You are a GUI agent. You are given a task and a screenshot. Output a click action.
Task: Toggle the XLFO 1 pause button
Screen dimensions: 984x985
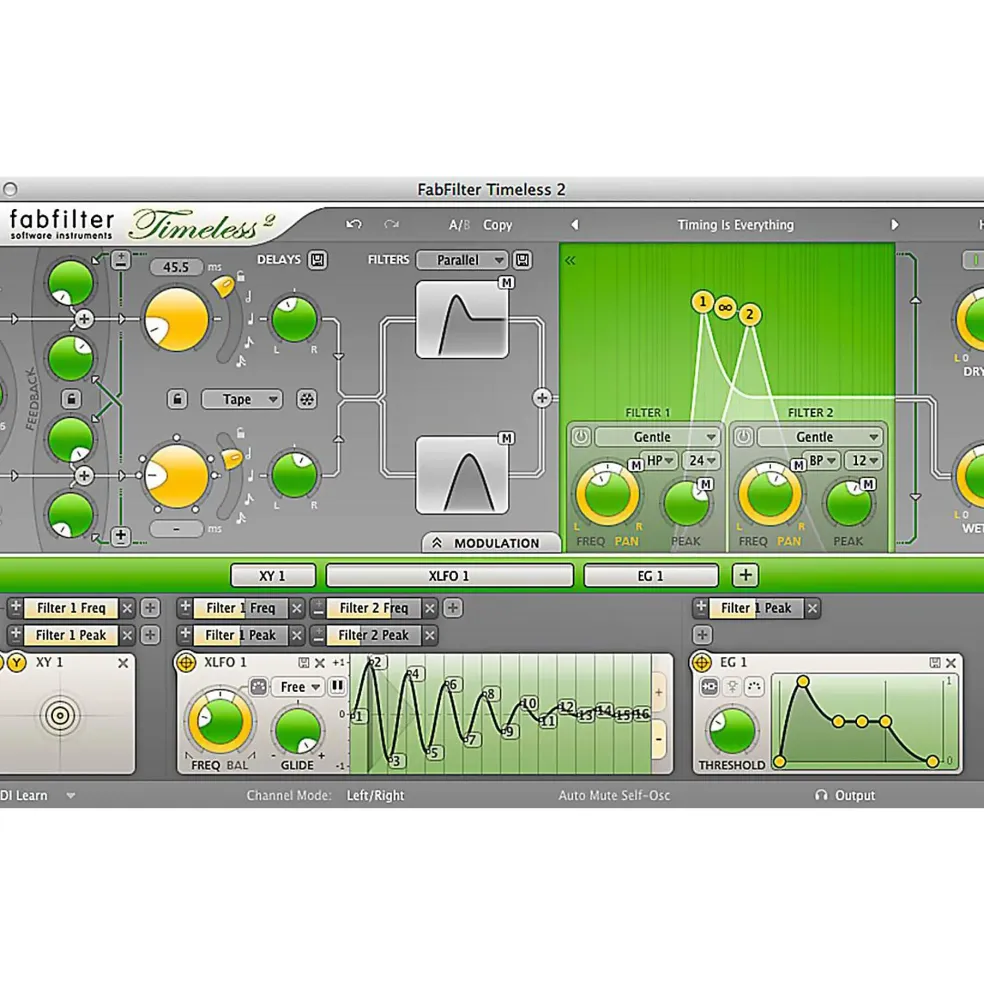[337, 686]
